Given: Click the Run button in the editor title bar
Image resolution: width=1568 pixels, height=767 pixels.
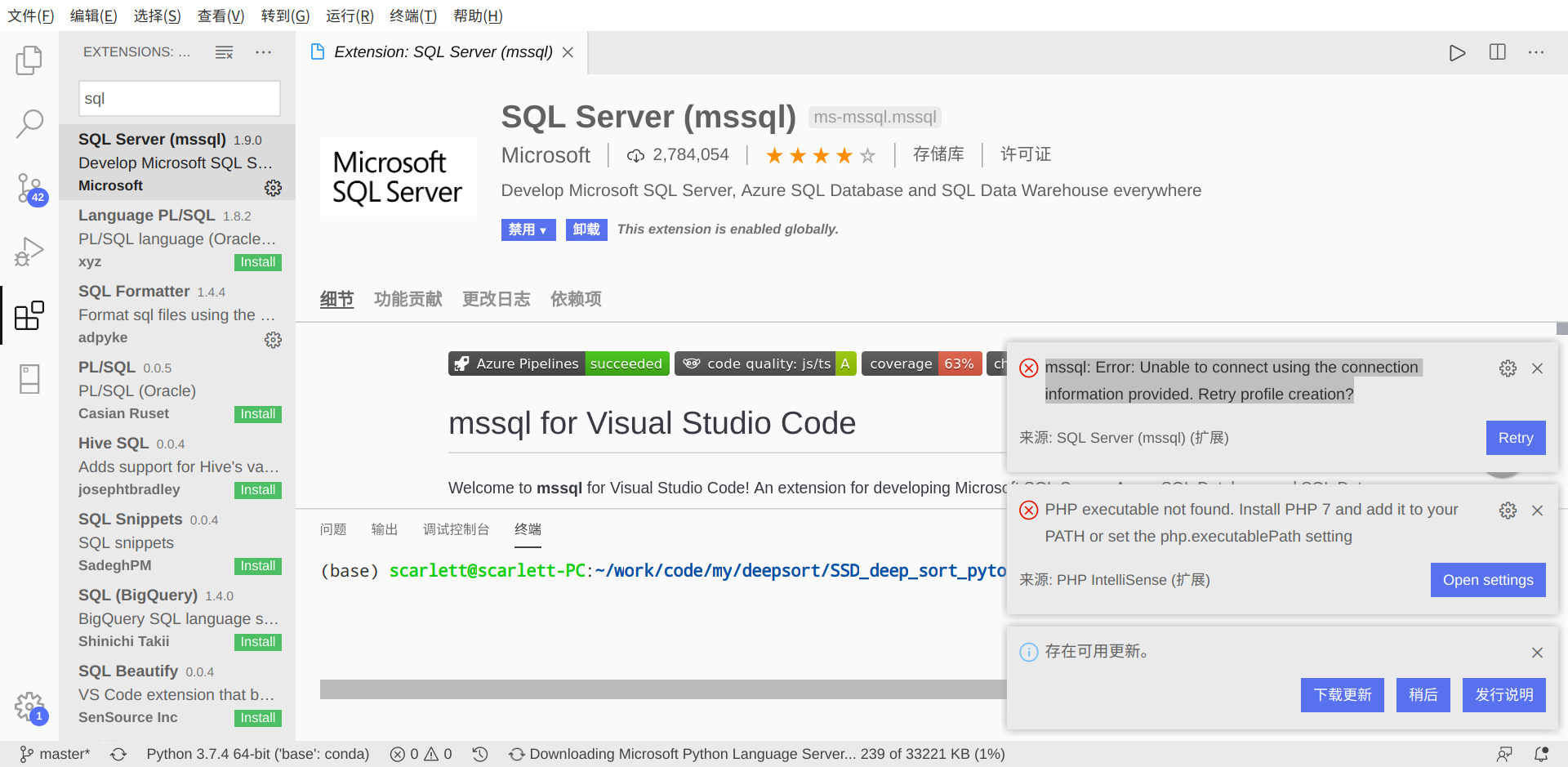Looking at the screenshot, I should 1457,52.
